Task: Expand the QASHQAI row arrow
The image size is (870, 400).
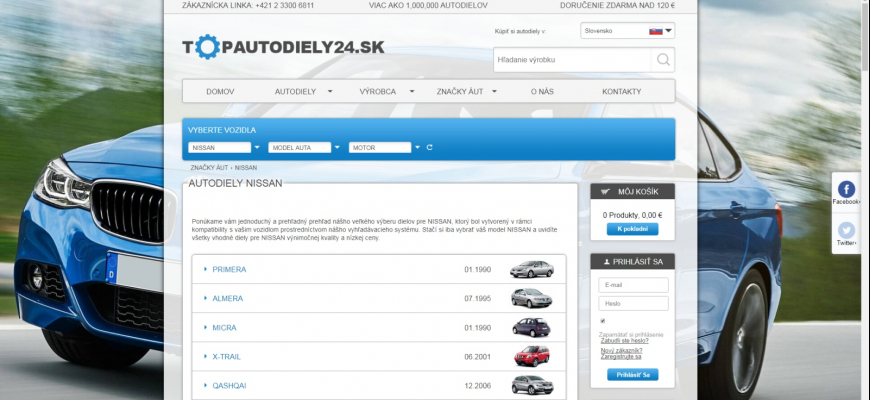Action: pos(205,386)
